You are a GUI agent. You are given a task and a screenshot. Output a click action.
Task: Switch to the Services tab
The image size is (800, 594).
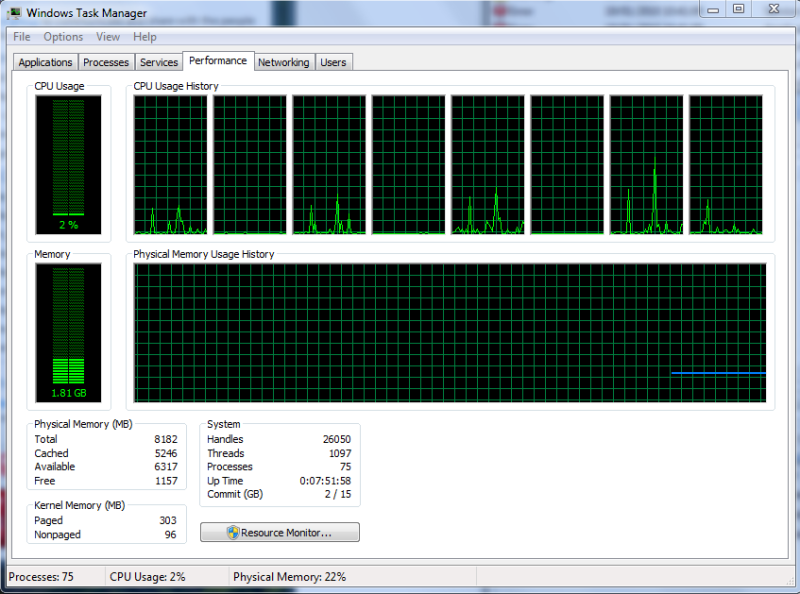click(159, 62)
